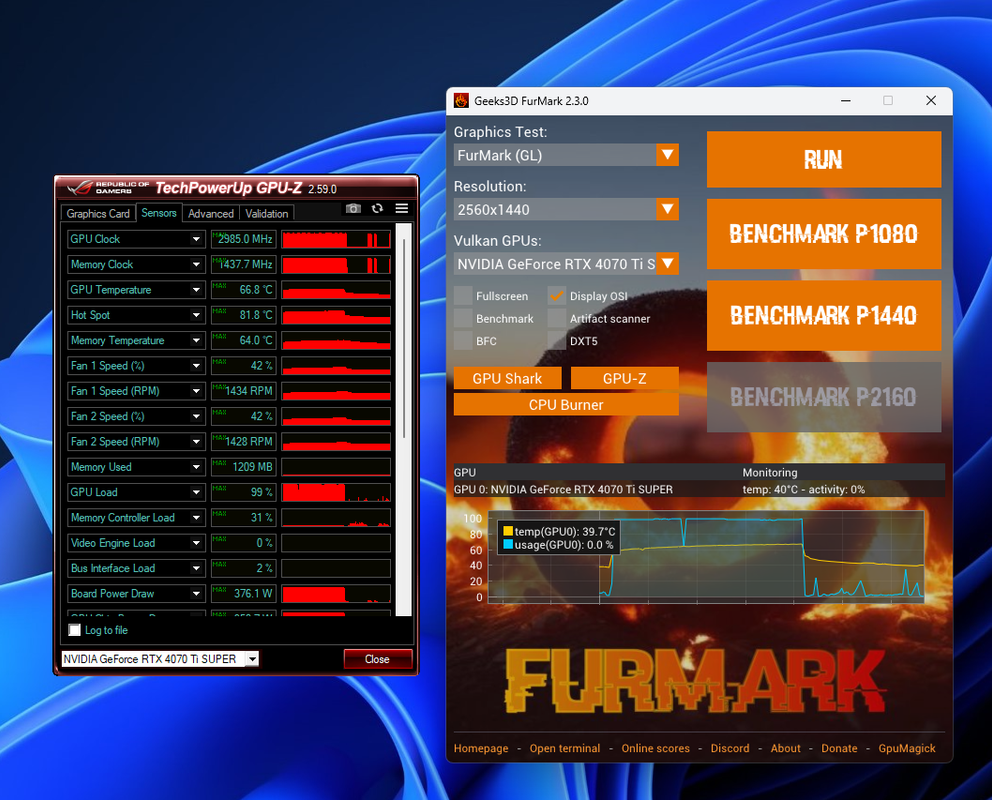
Task: Click the Open terminal link
Action: point(565,748)
